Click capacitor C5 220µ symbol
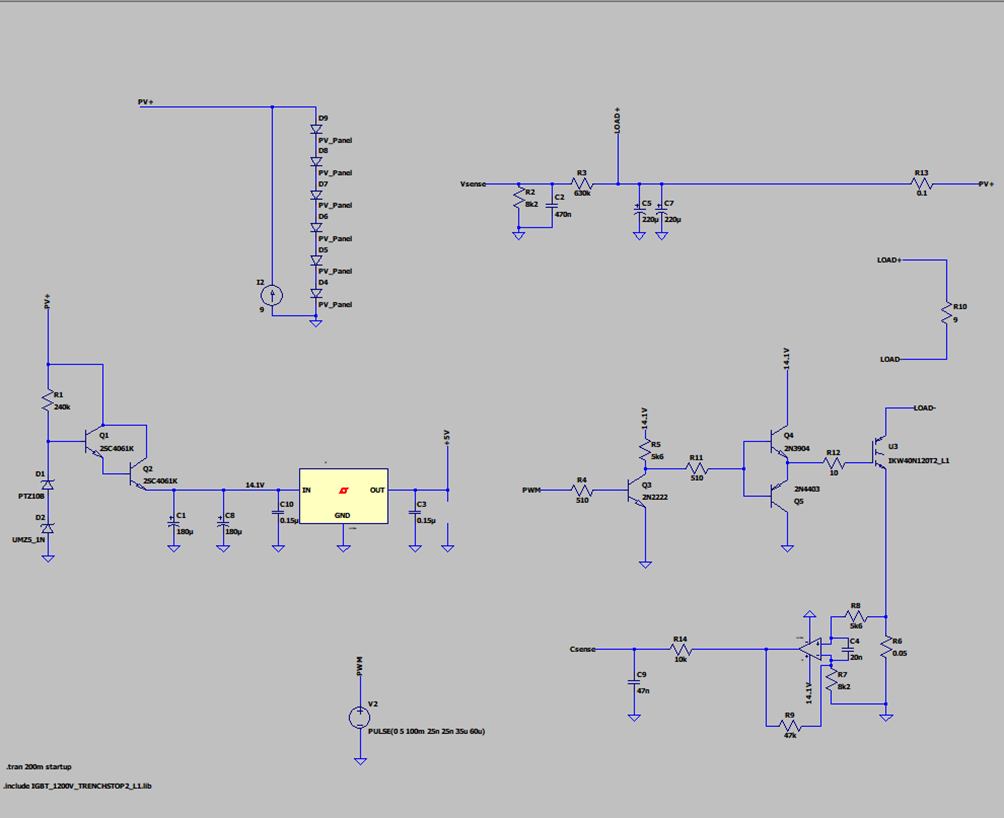Image resolution: width=1004 pixels, height=818 pixels. tap(639, 209)
